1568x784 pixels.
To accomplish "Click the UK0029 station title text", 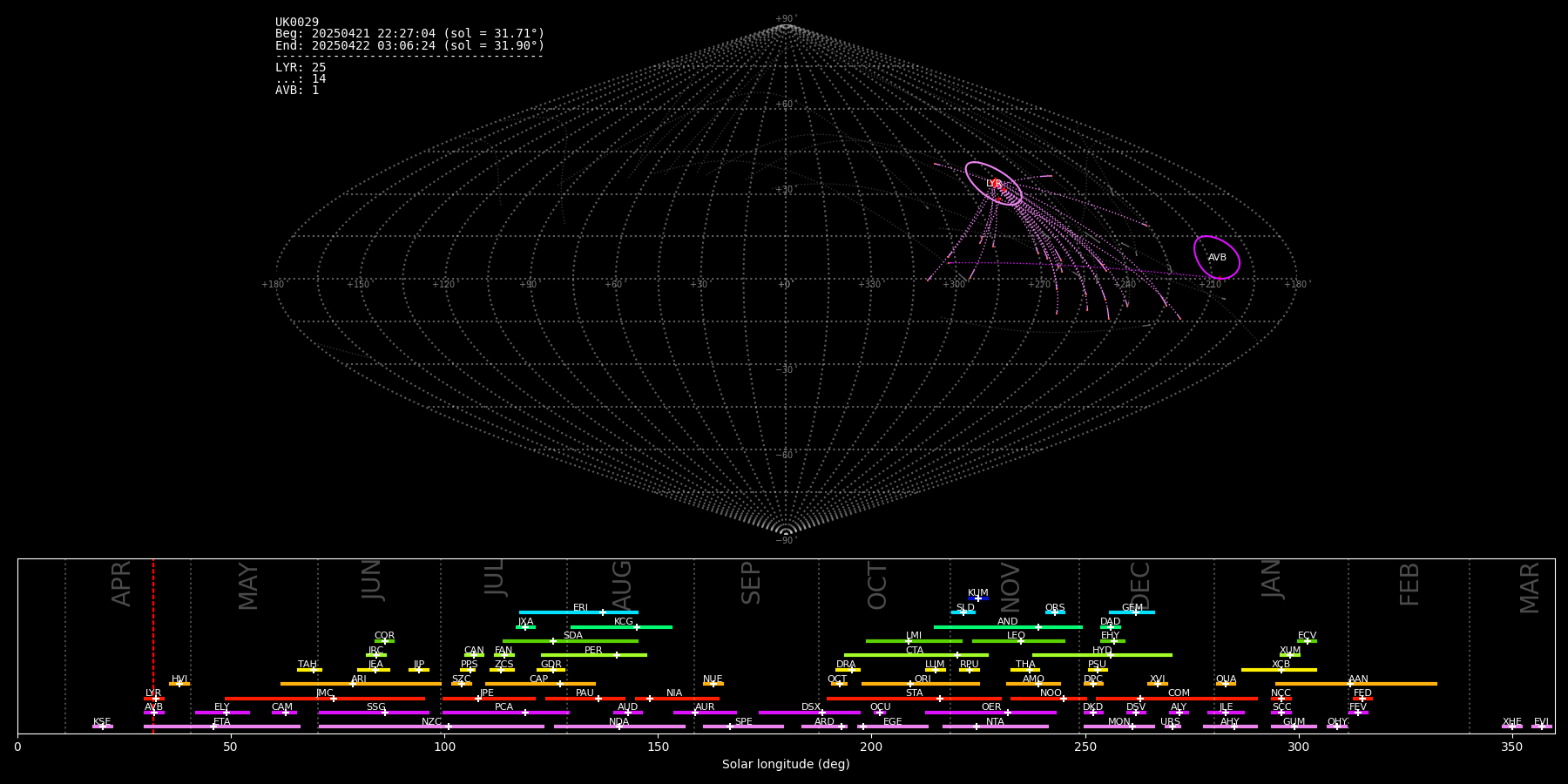I will [297, 23].
